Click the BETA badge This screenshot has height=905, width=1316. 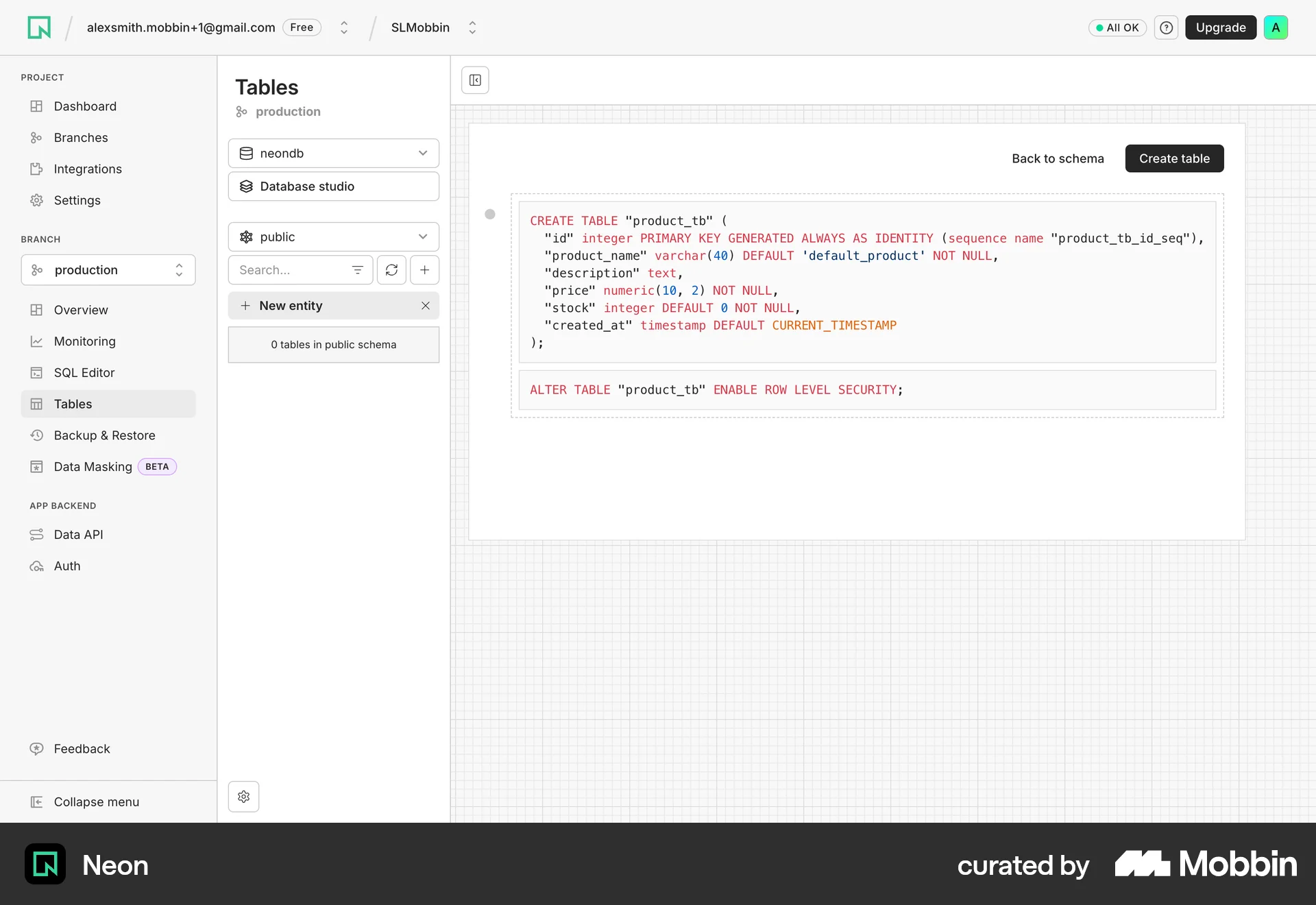157,467
